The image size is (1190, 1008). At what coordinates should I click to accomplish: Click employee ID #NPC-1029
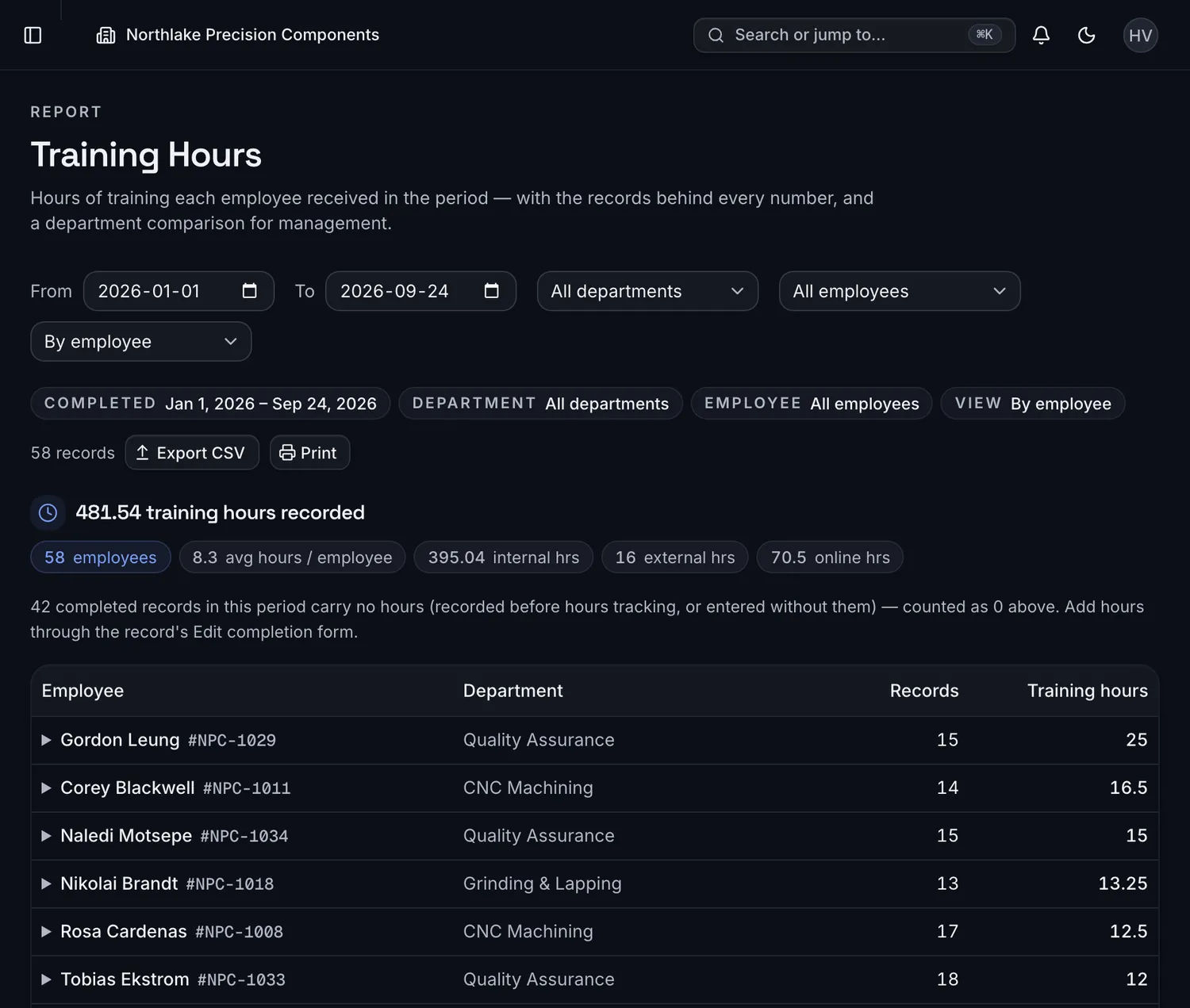tap(232, 741)
